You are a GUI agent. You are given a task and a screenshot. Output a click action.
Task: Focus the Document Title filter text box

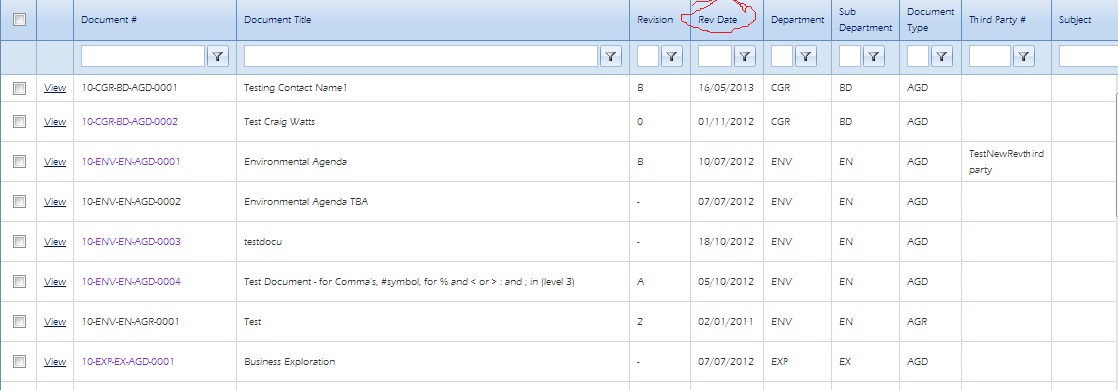click(x=421, y=56)
